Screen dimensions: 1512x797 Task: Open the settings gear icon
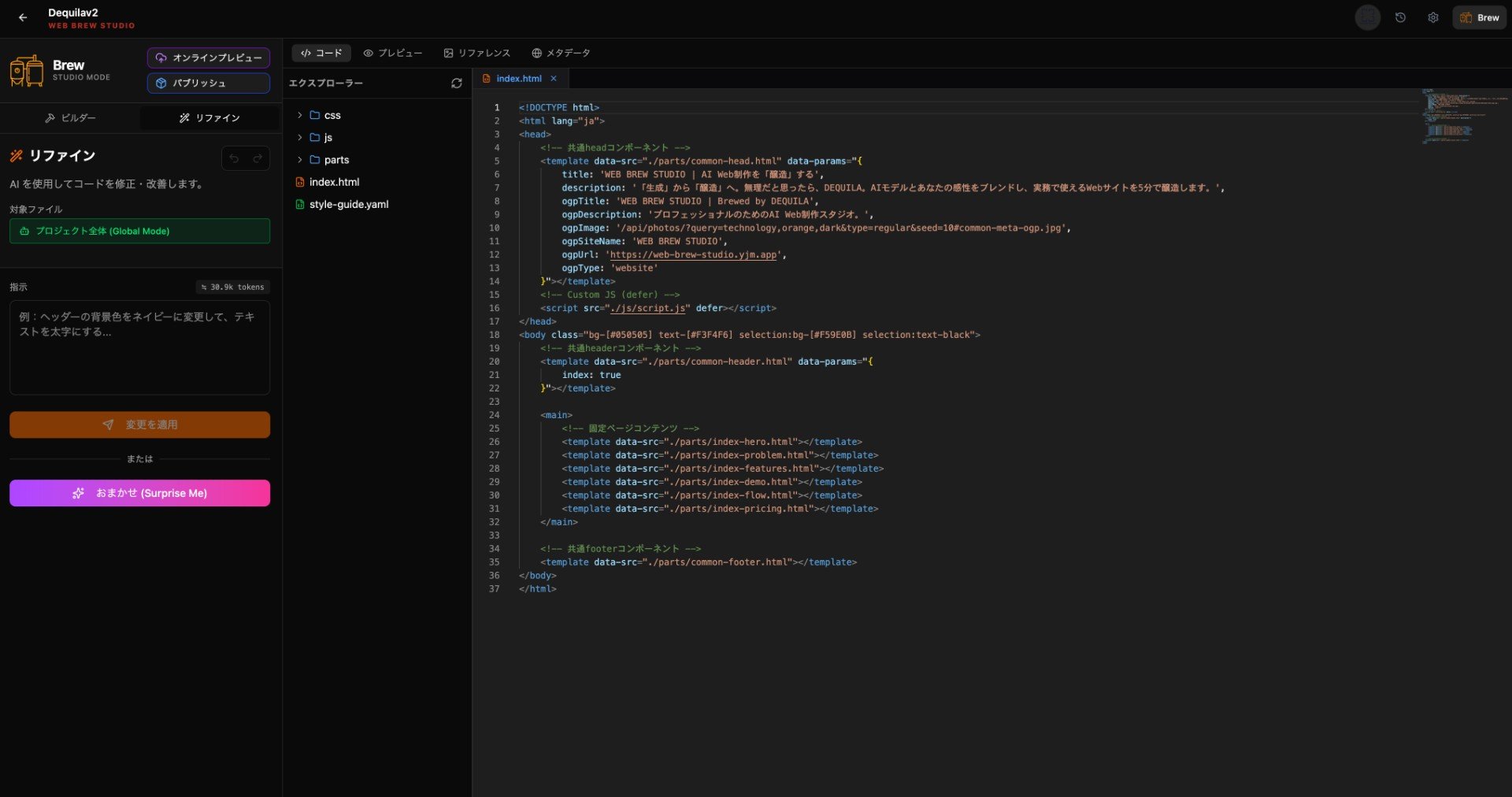[x=1433, y=17]
